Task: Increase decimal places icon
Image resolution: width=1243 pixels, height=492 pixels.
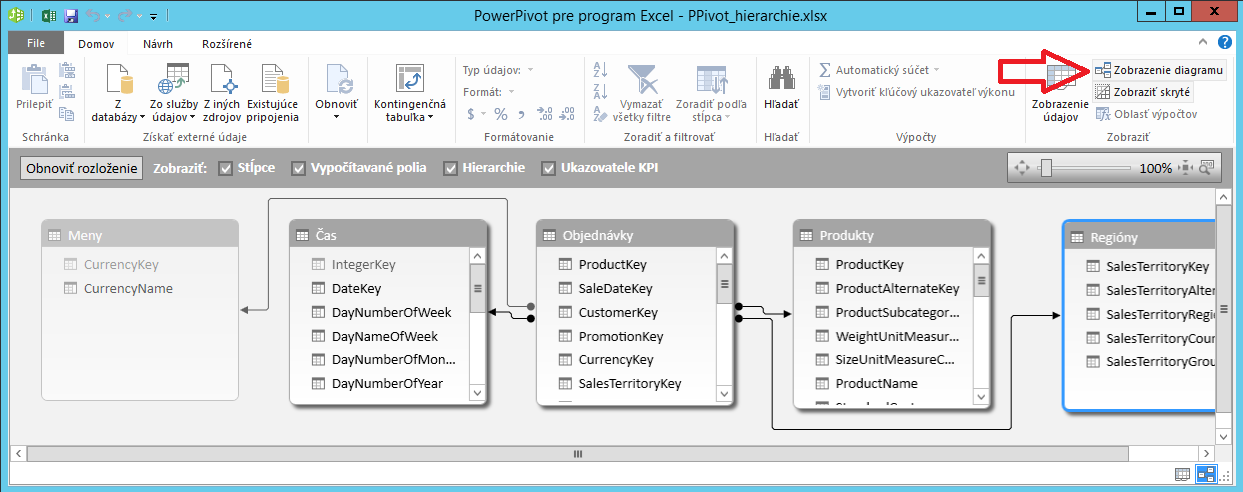Action: click(545, 114)
